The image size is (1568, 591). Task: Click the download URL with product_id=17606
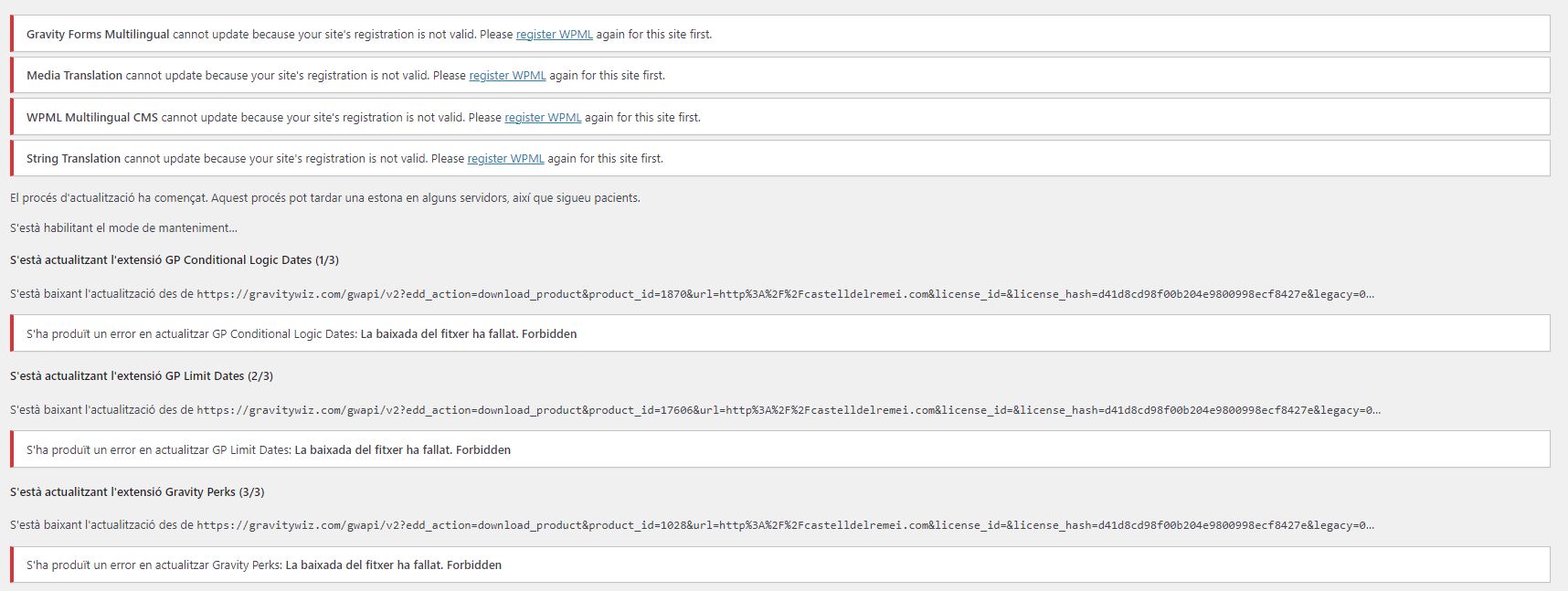(x=789, y=410)
